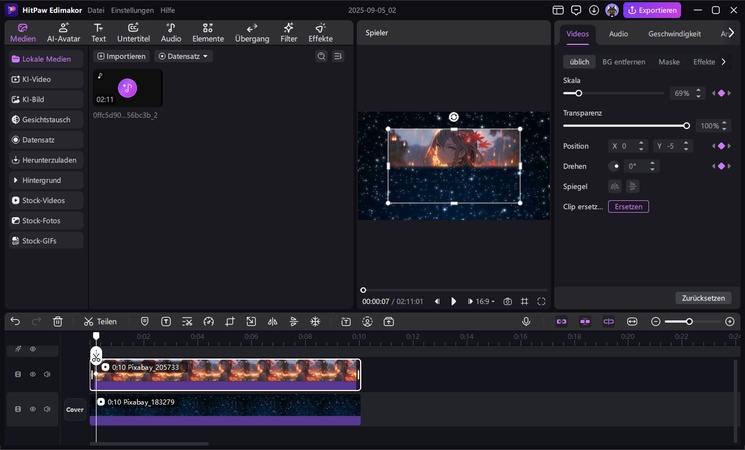Click the 02:11 audio file thumbnail
The image size is (745, 450).
coord(127,88)
